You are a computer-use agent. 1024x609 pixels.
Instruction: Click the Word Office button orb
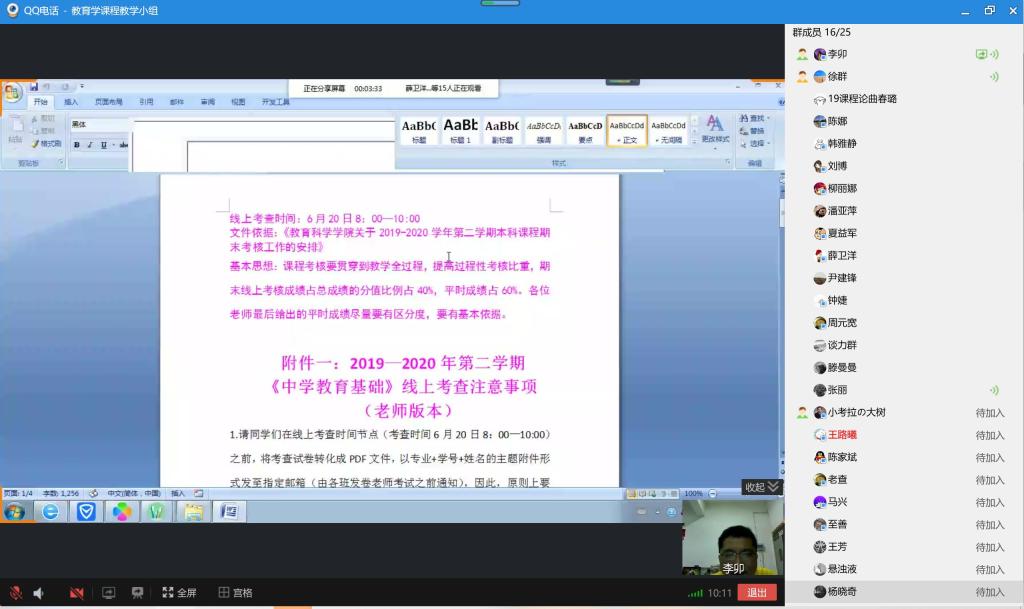(x=12, y=93)
